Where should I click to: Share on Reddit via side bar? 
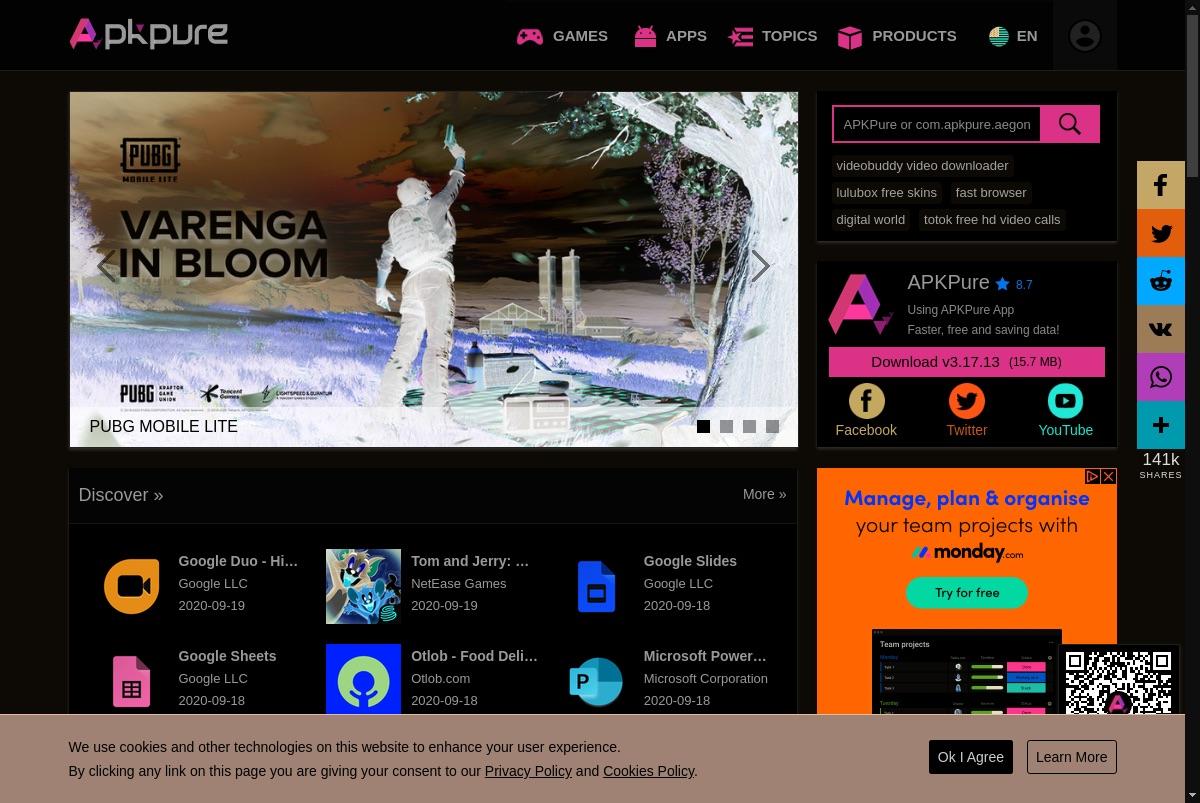point(1161,281)
